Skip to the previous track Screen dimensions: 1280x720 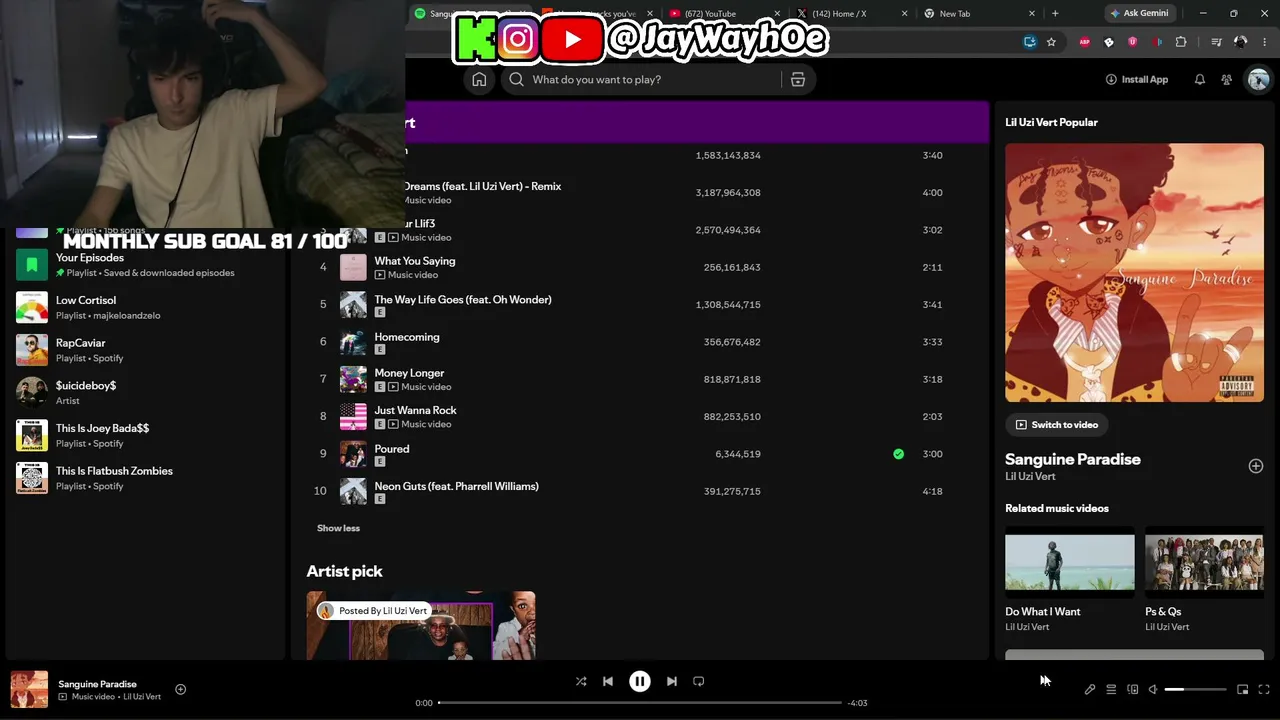pos(608,681)
